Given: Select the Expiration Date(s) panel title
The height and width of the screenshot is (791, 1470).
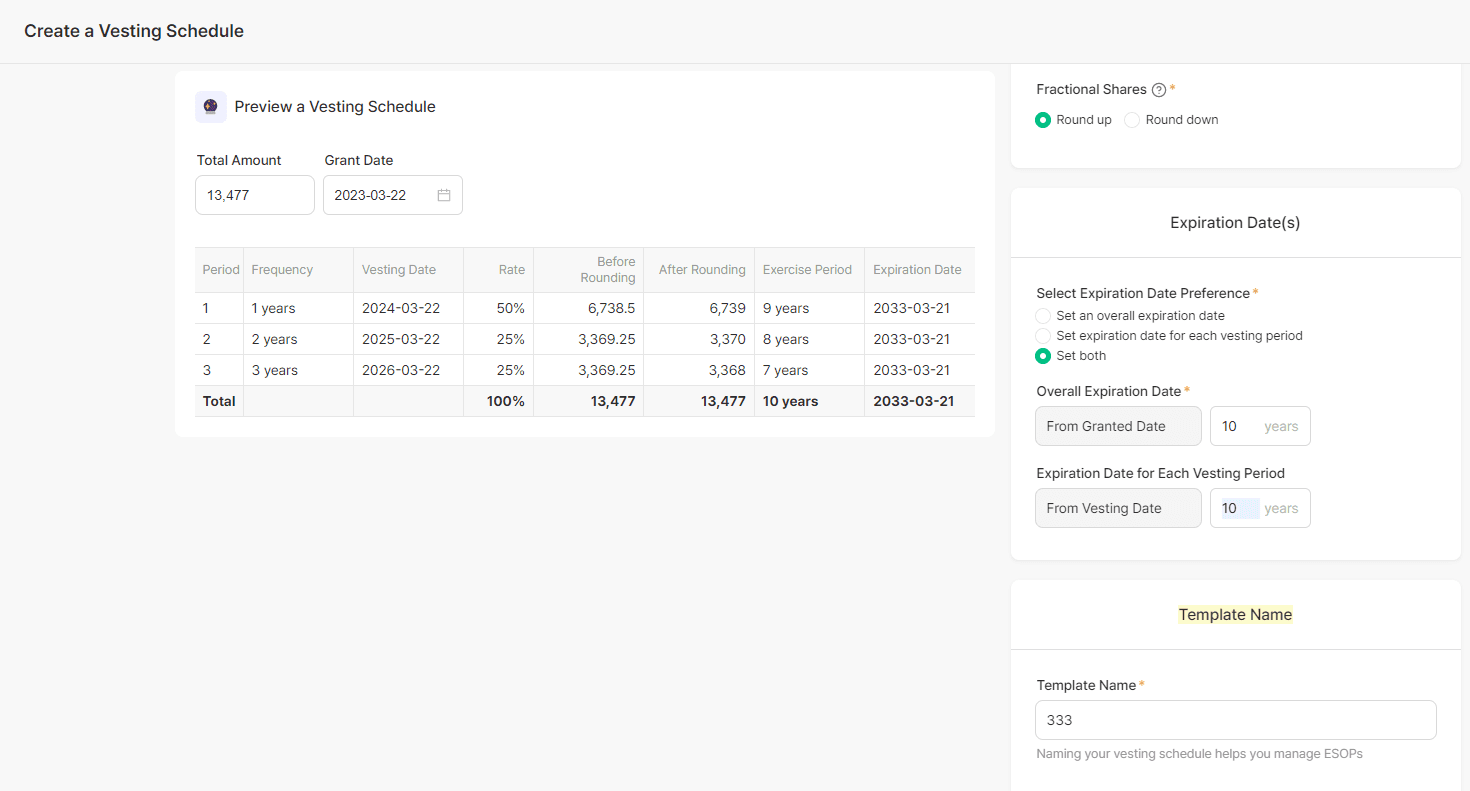Looking at the screenshot, I should (x=1235, y=222).
